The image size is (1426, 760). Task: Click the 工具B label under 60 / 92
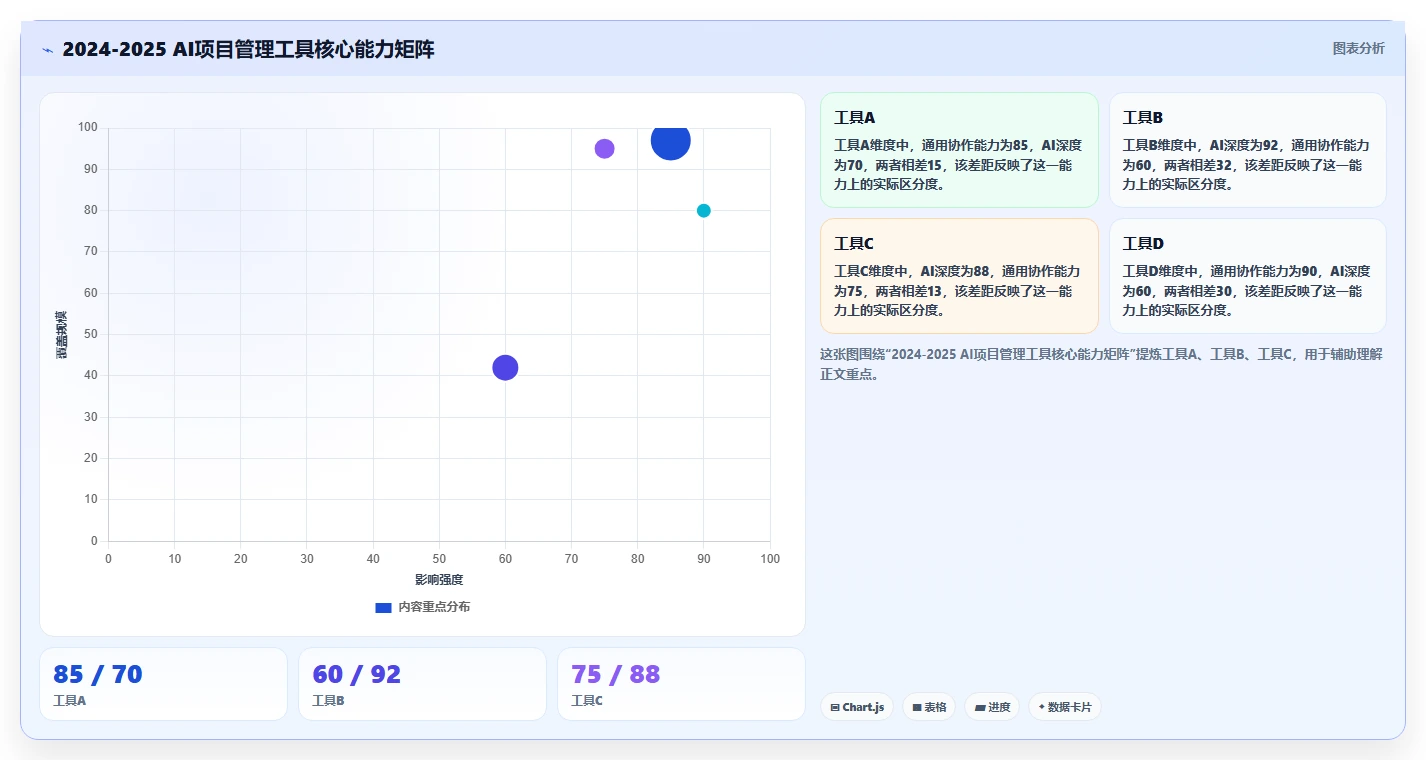click(x=328, y=701)
